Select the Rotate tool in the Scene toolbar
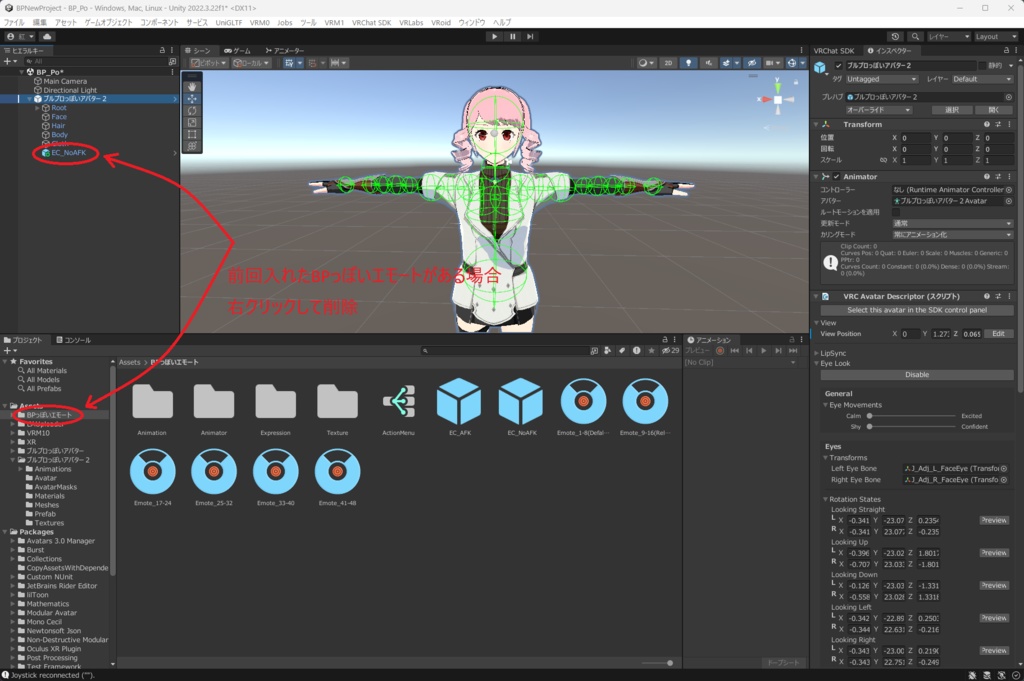 192,110
